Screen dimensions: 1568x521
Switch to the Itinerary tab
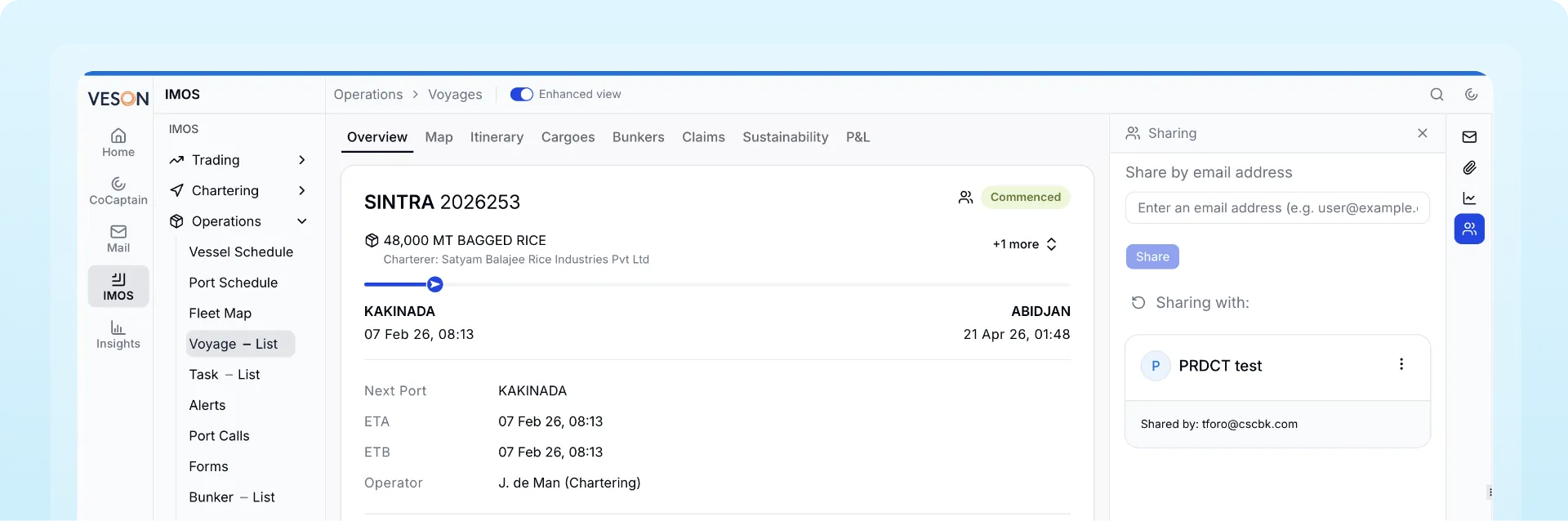pos(497,137)
